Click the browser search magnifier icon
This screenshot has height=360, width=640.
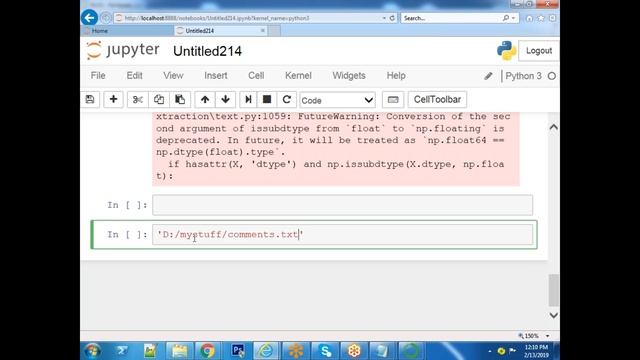(x=506, y=18)
